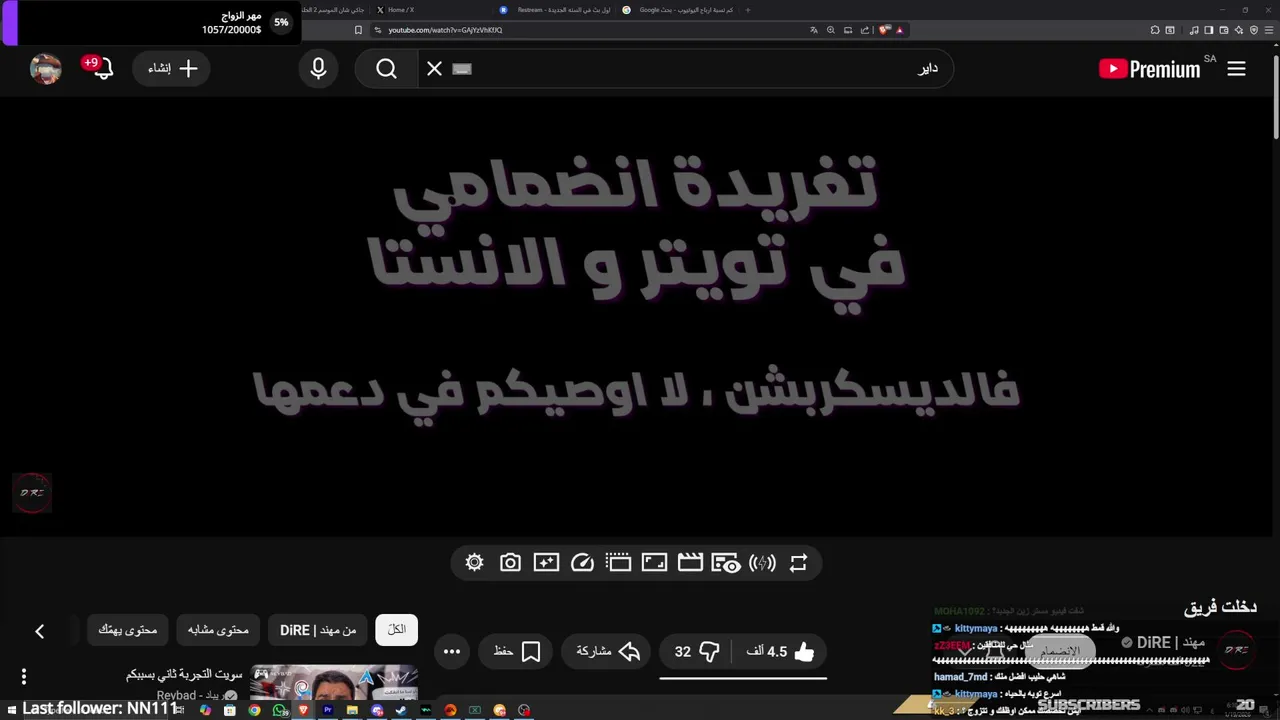Select the محتوى يهمّك chip
The image size is (1280, 720).
click(128, 630)
